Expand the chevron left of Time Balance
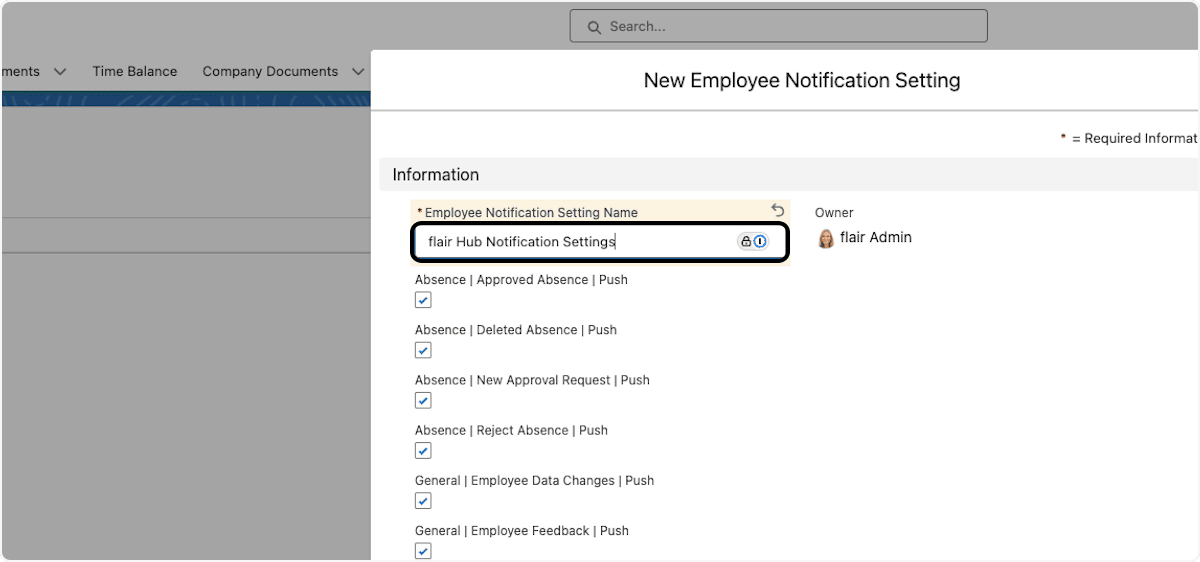 coord(60,72)
